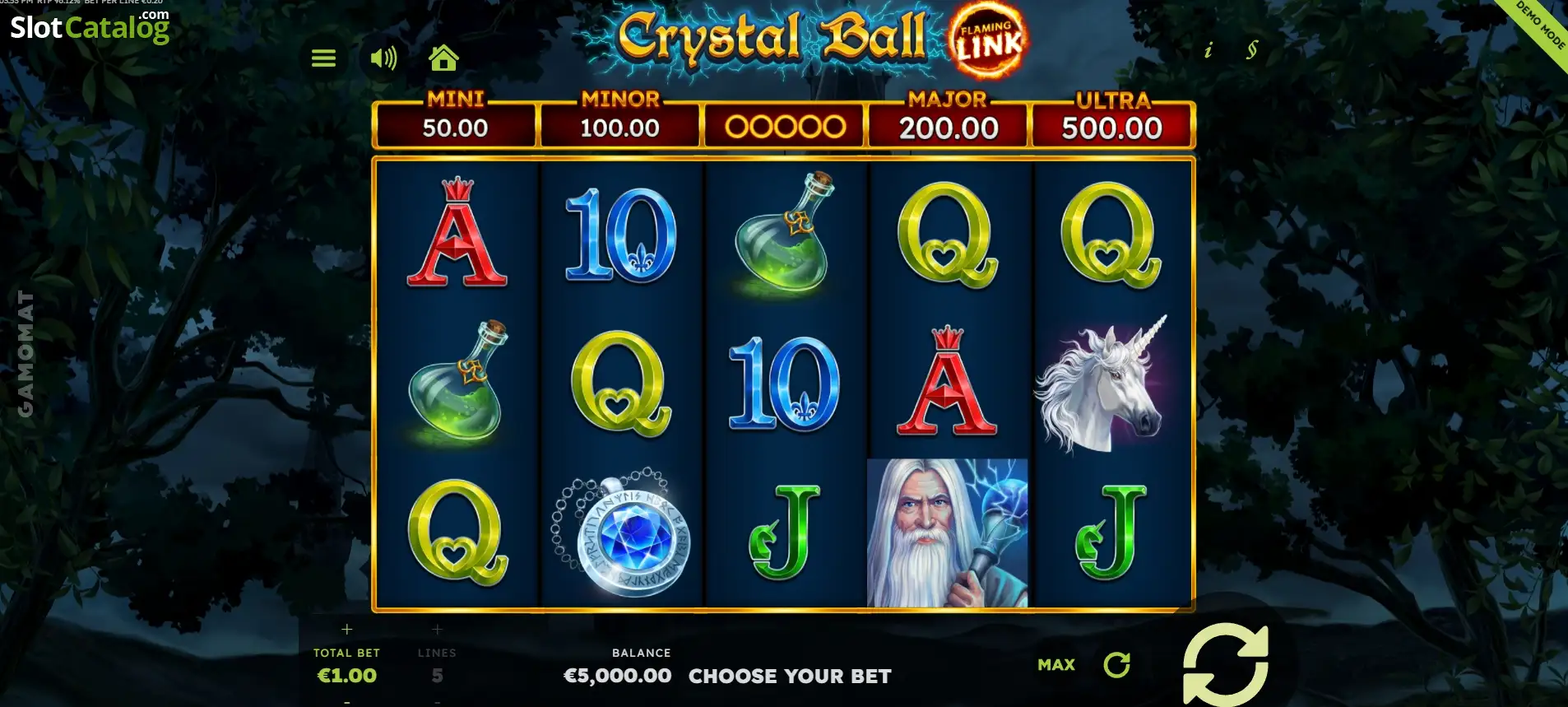Open the paytable paragraph-symbol icon
The width and height of the screenshot is (1568, 707).
1251,50
